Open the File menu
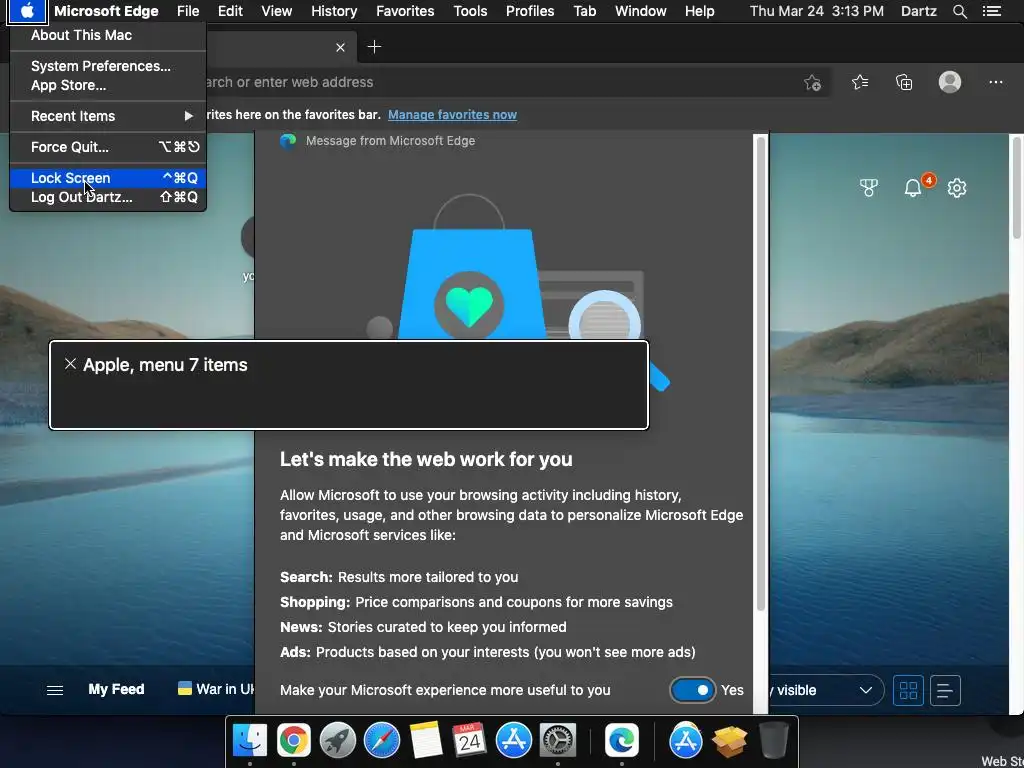The width and height of the screenshot is (1024, 768). 188,11
